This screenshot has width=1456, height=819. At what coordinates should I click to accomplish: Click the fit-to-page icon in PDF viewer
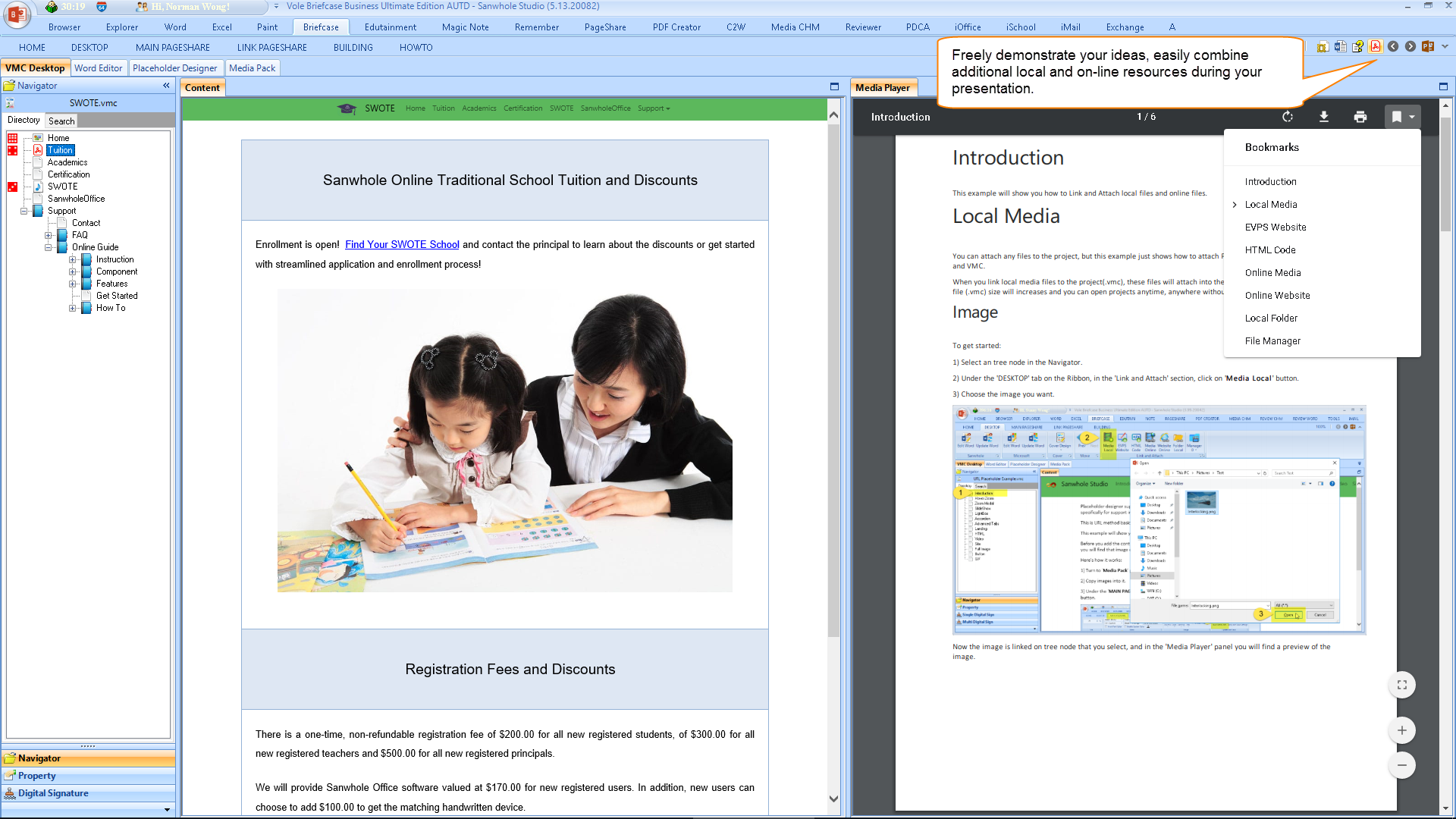(x=1402, y=685)
